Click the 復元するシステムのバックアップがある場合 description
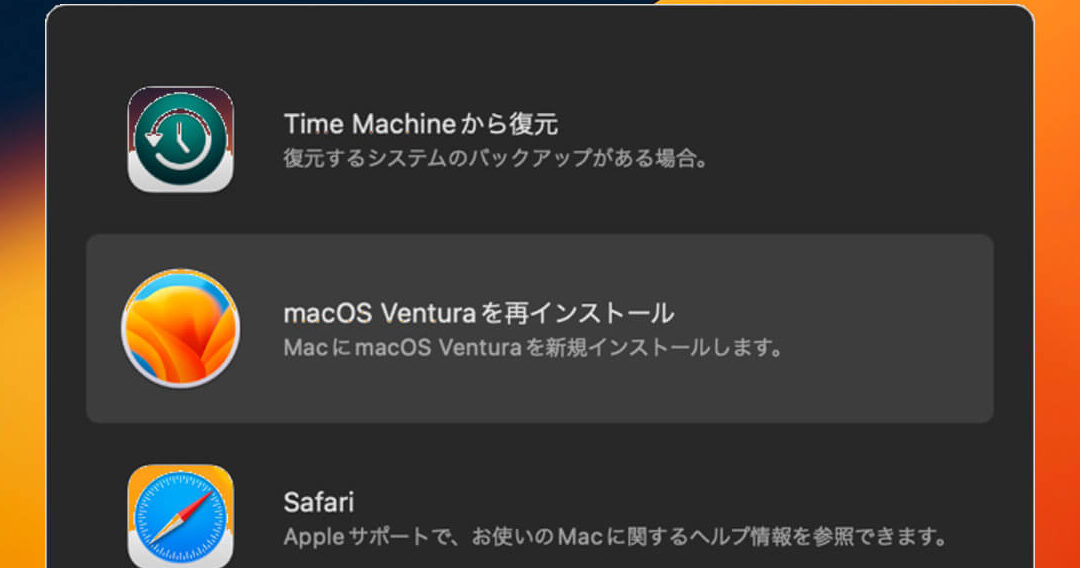Image resolution: width=1080 pixels, height=568 pixels. click(x=496, y=158)
